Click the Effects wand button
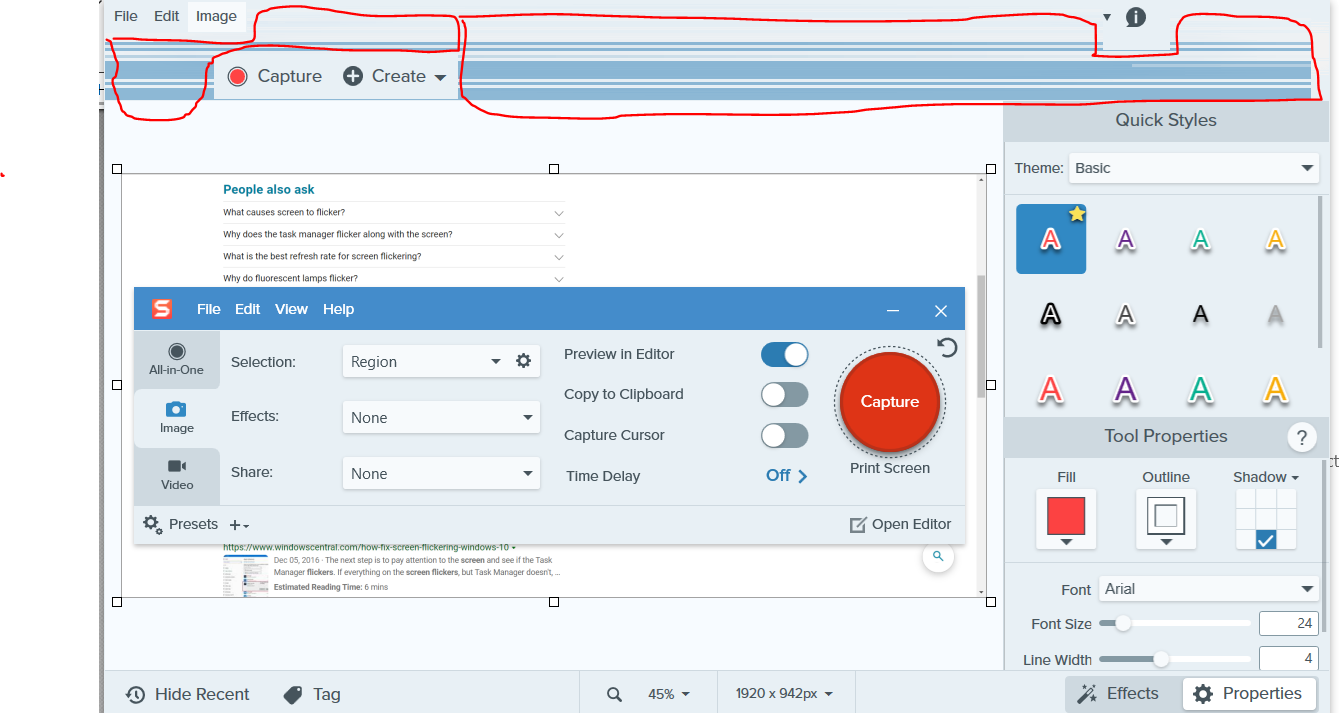 click(x=1118, y=693)
